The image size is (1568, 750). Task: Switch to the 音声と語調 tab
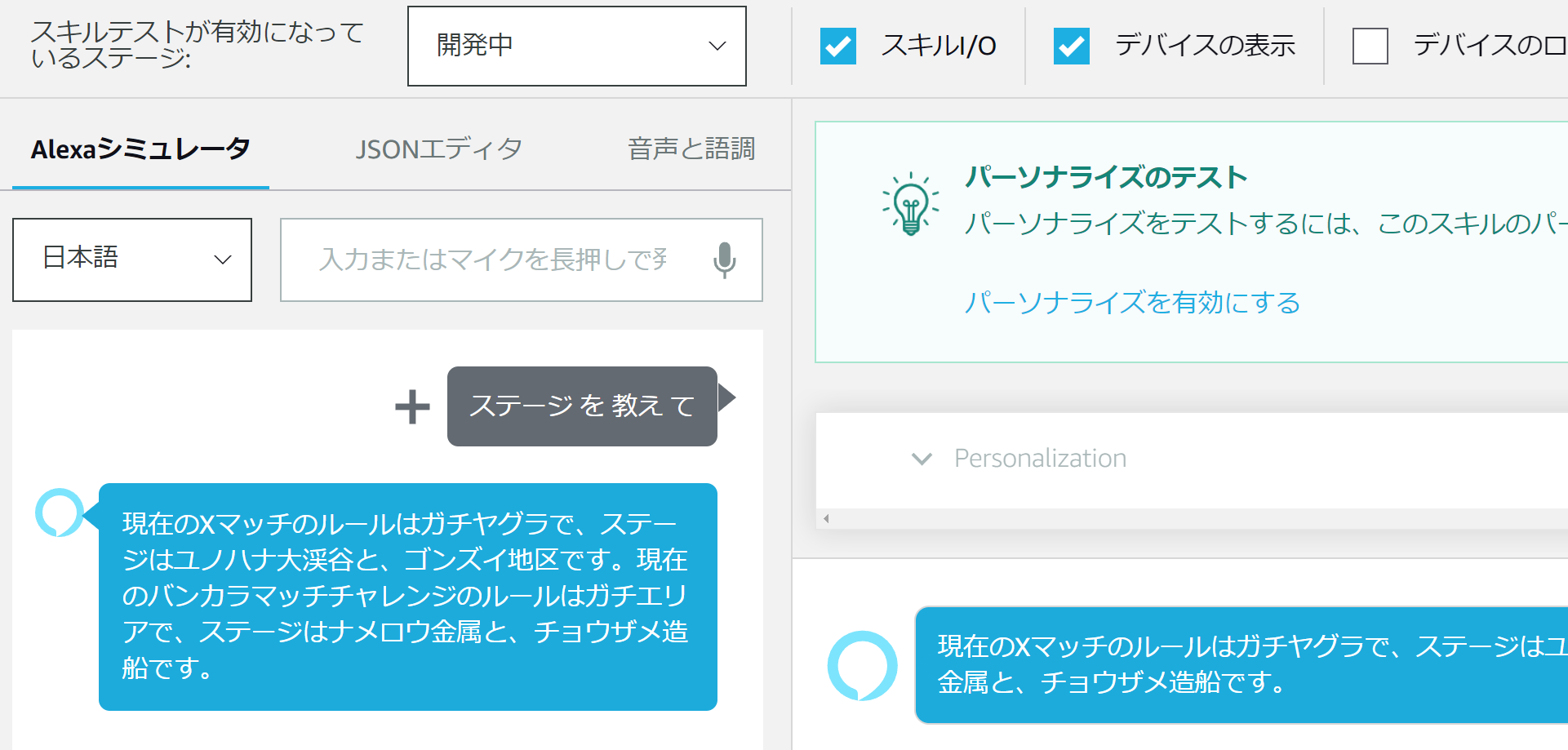point(691,149)
